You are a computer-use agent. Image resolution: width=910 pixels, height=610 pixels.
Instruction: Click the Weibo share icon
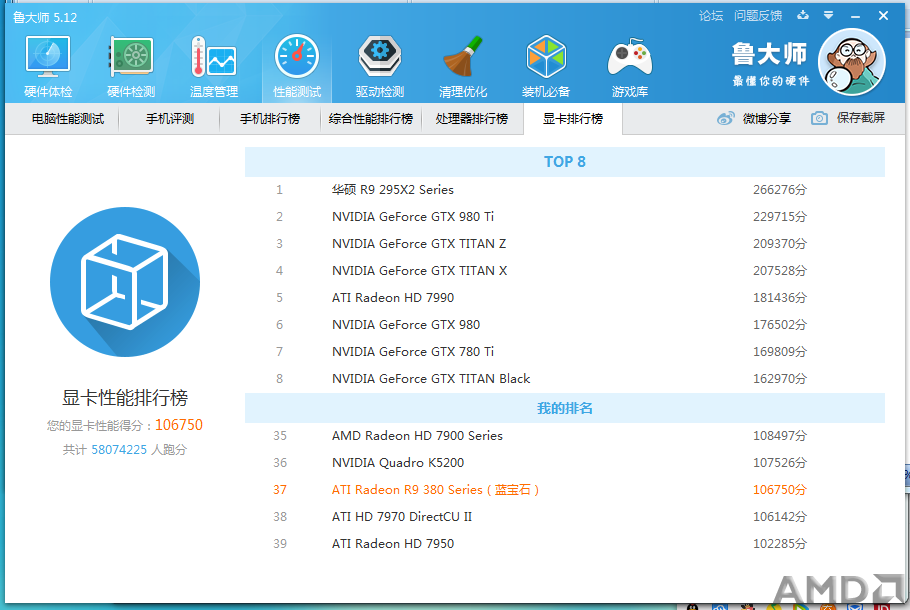click(725, 118)
